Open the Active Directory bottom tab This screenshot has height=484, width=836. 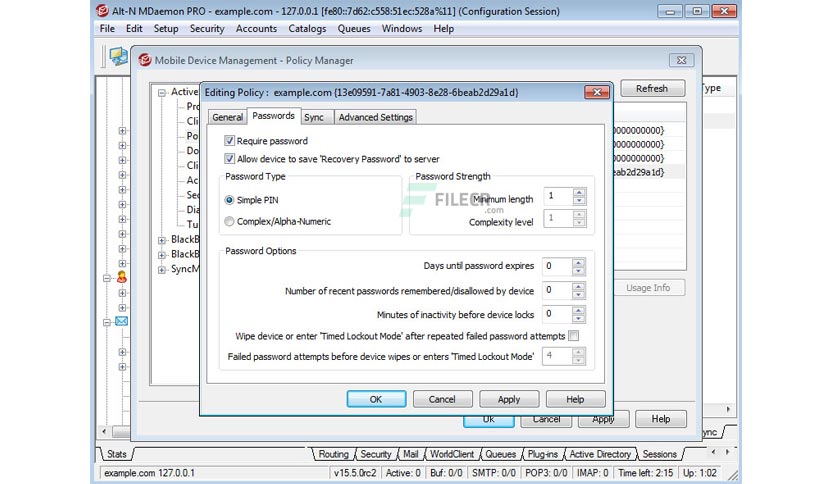600,454
